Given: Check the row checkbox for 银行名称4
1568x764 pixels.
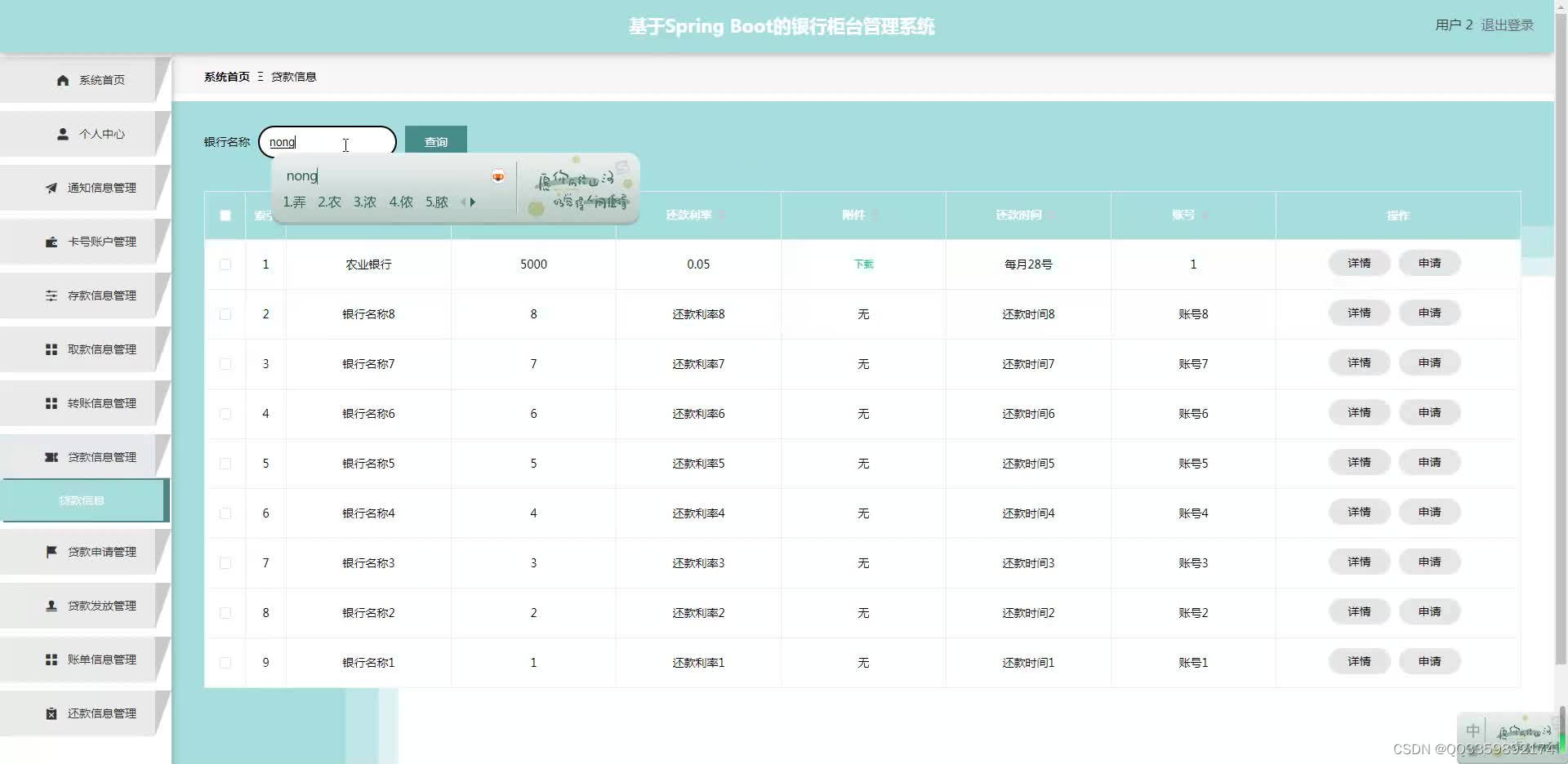Looking at the screenshot, I should (x=225, y=513).
